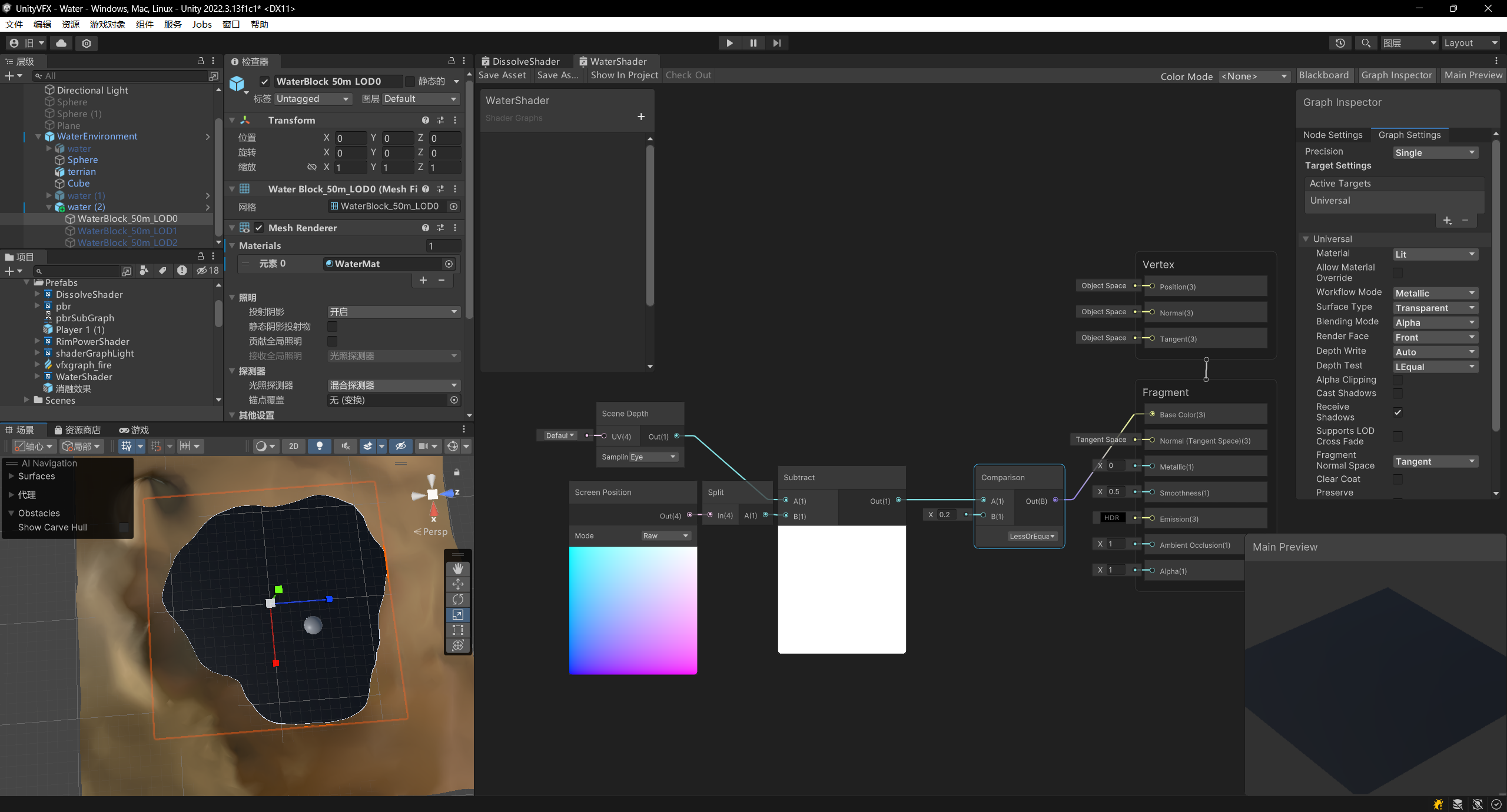The image size is (1507, 812).
Task: Open the Jobs menu
Action: (x=201, y=24)
